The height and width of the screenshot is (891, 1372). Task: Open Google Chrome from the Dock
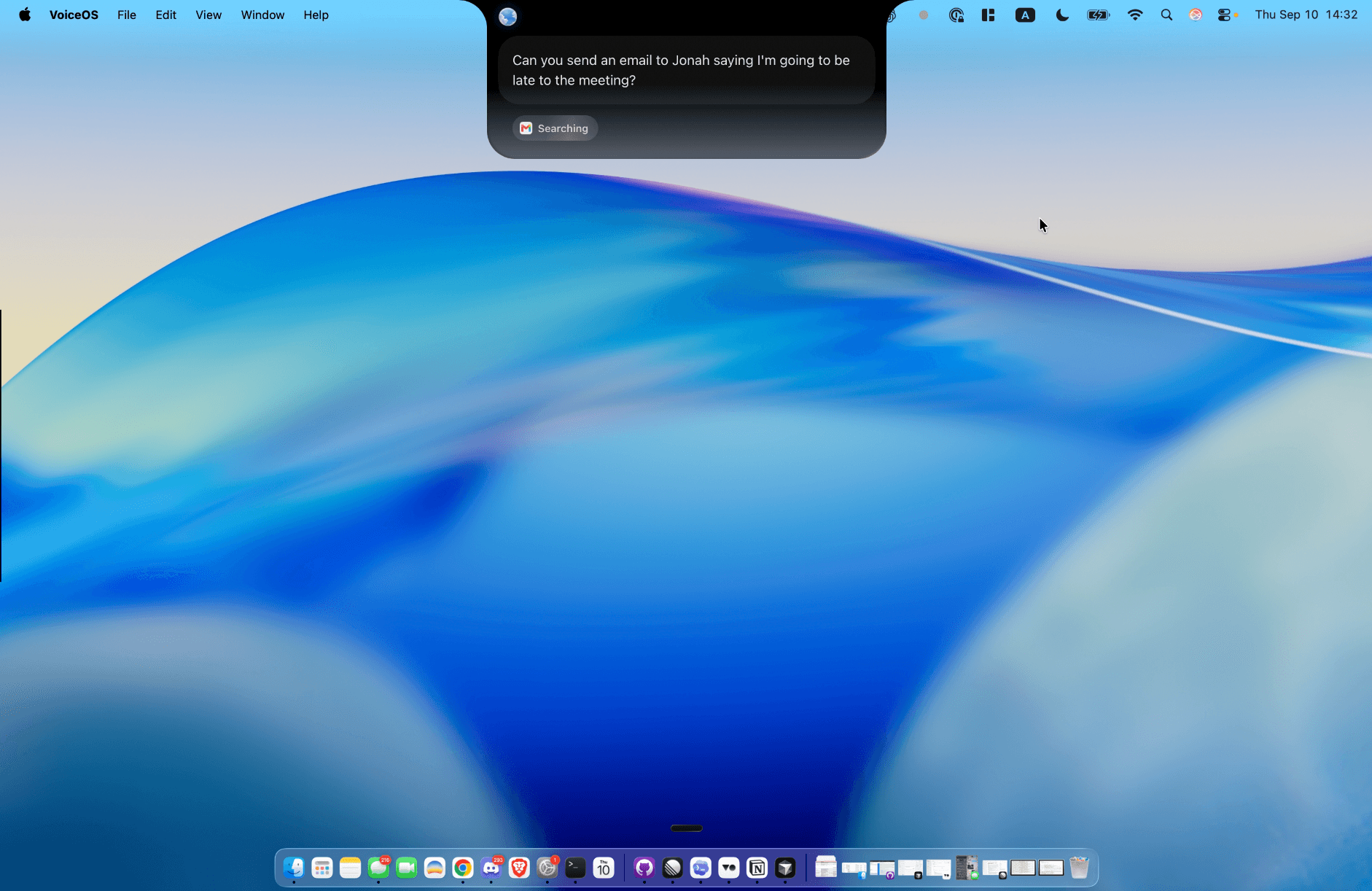pos(463,868)
